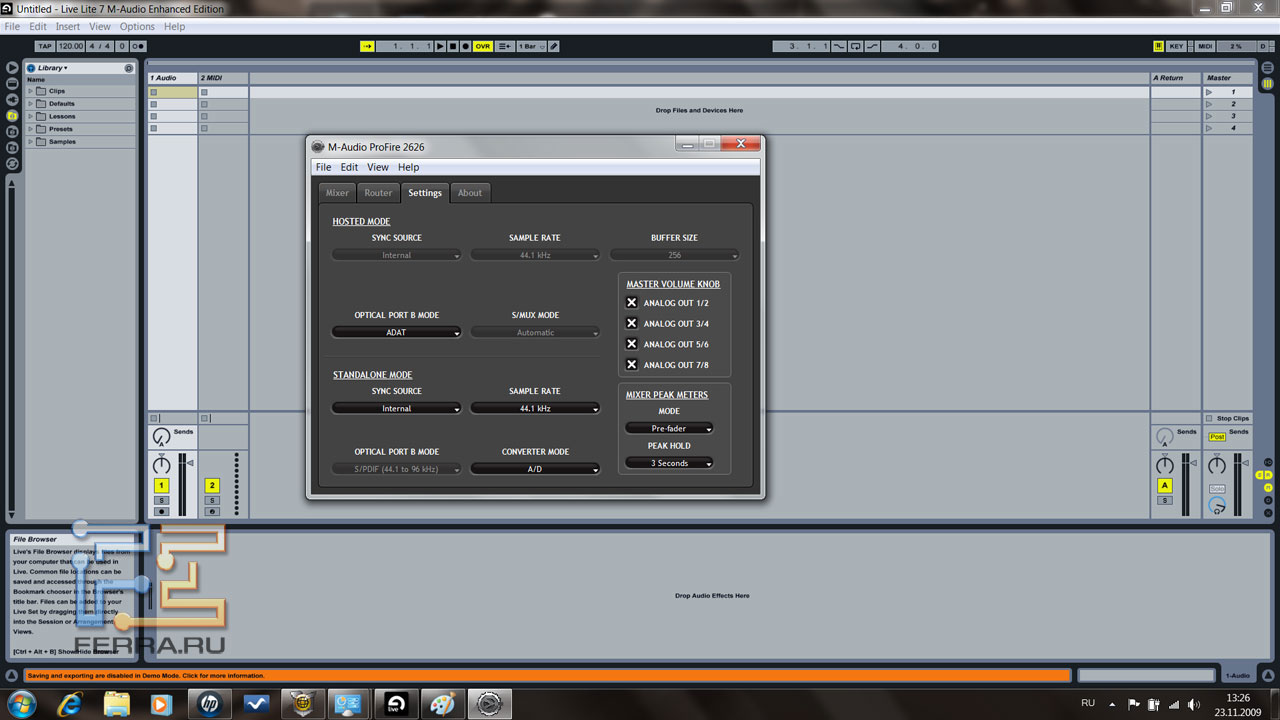Open Optical Port B Mode ADAT dropdown
1280x720 pixels.
point(396,332)
